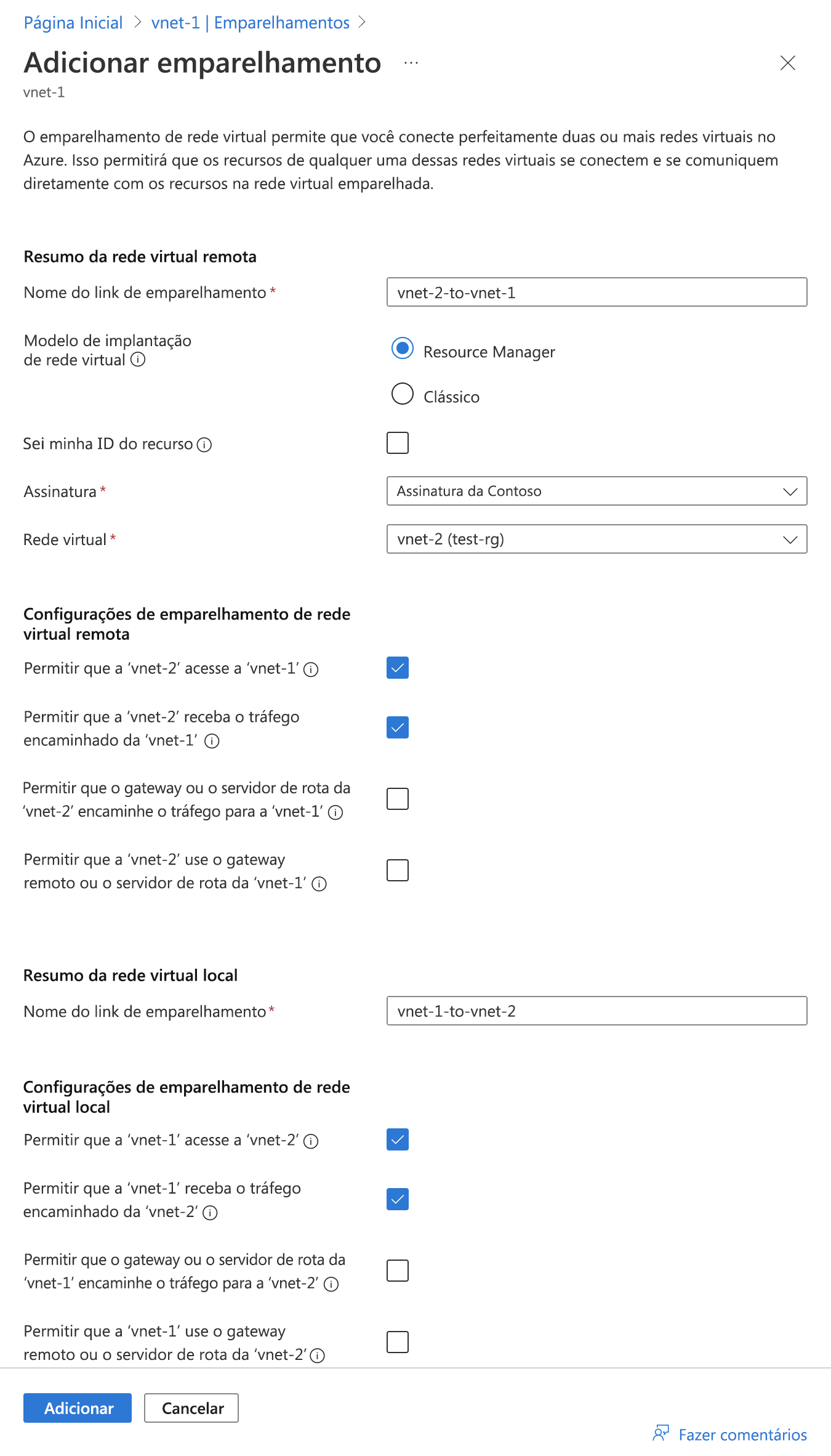The image size is (831, 1456).
Task: Click info icon next to 'Sei minha ID do recurso'
Action: [x=204, y=445]
